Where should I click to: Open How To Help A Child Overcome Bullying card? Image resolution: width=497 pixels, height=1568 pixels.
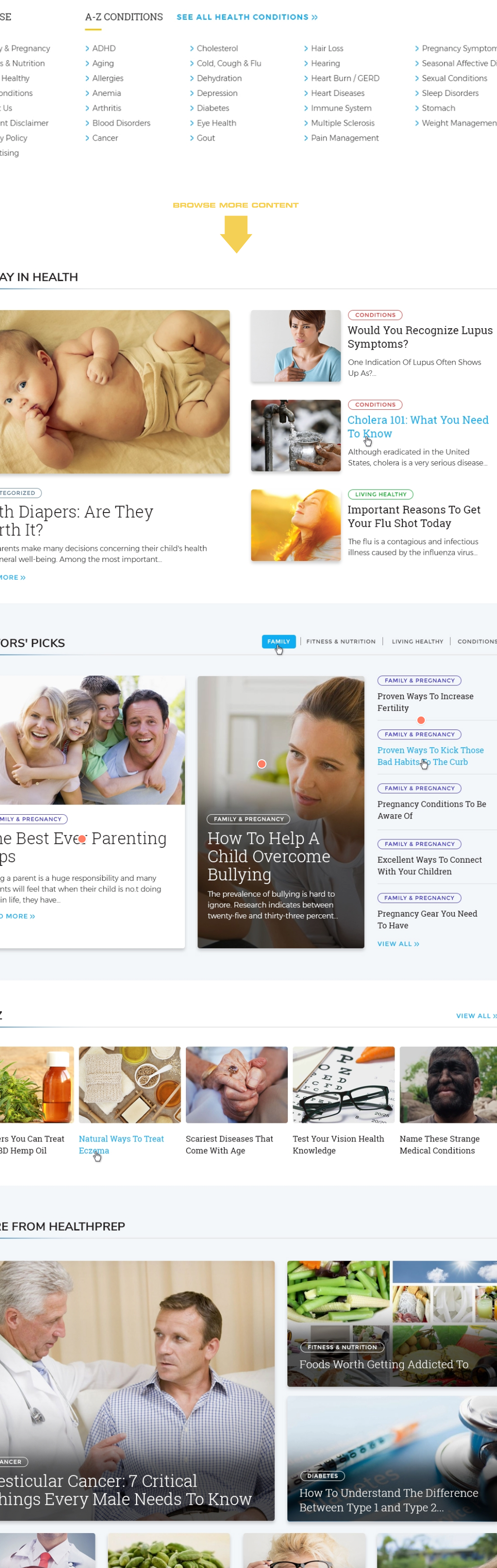click(x=281, y=812)
